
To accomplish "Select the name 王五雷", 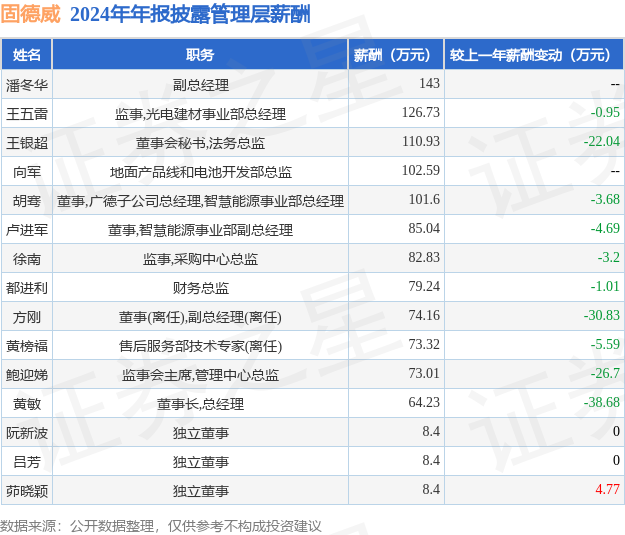I will click(x=27, y=114).
